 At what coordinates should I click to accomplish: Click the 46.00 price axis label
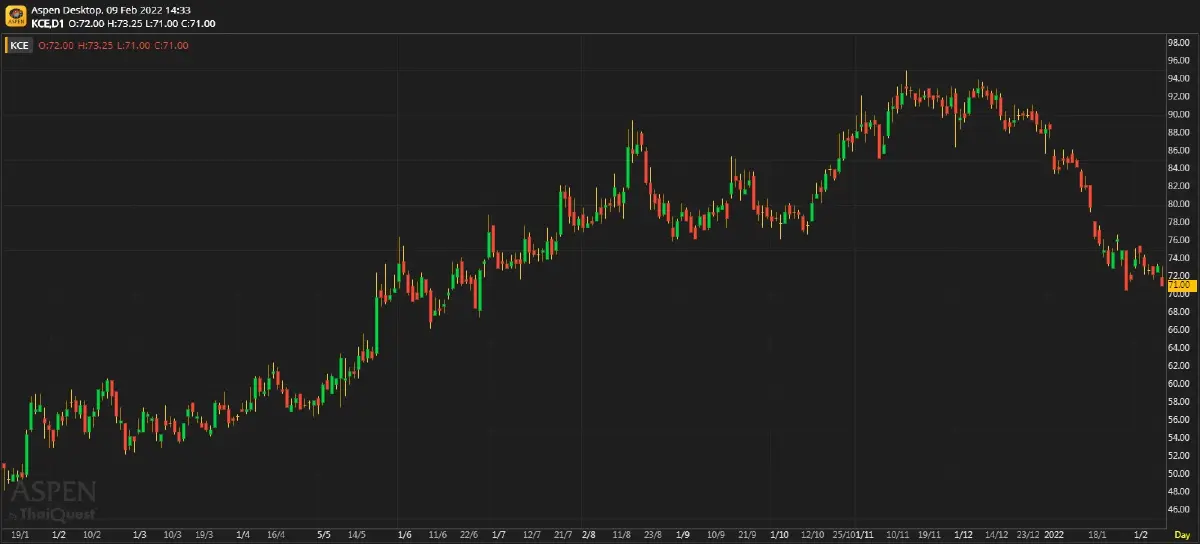(x=1178, y=509)
